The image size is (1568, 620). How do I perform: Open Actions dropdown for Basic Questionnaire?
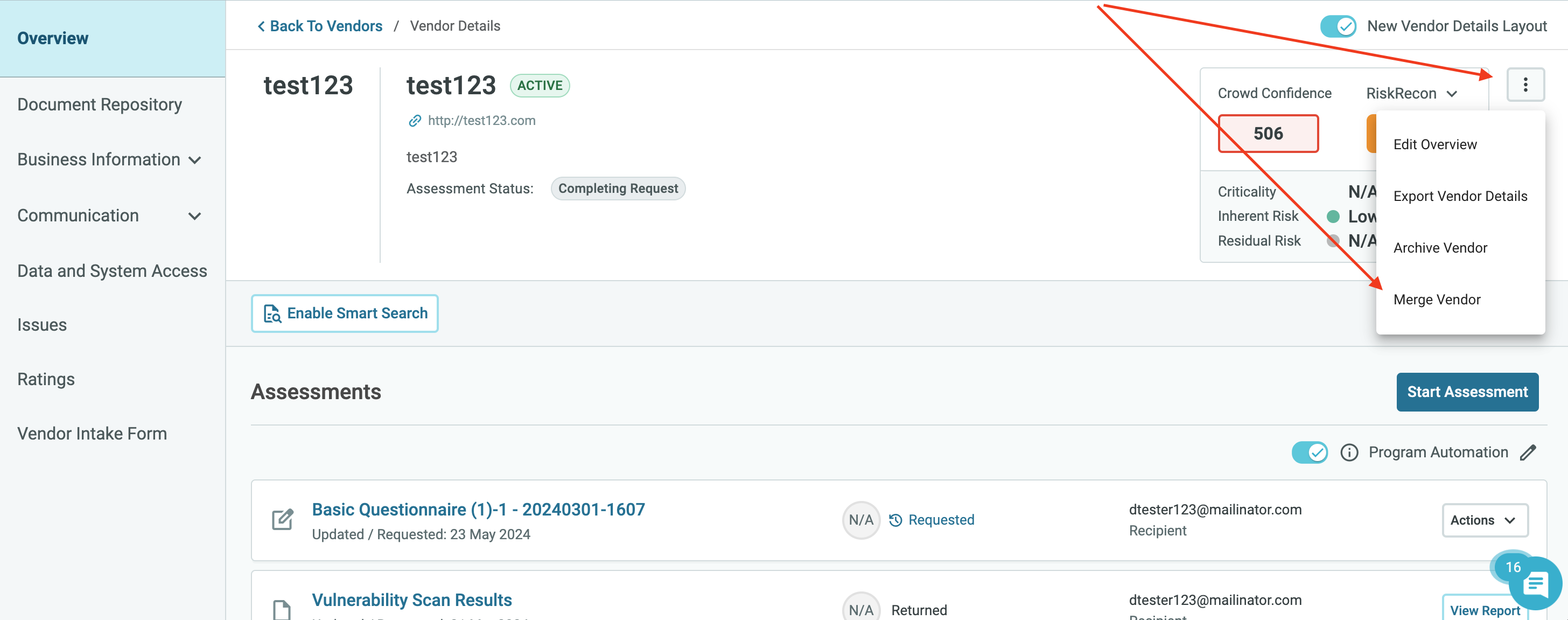pyautogui.click(x=1484, y=520)
